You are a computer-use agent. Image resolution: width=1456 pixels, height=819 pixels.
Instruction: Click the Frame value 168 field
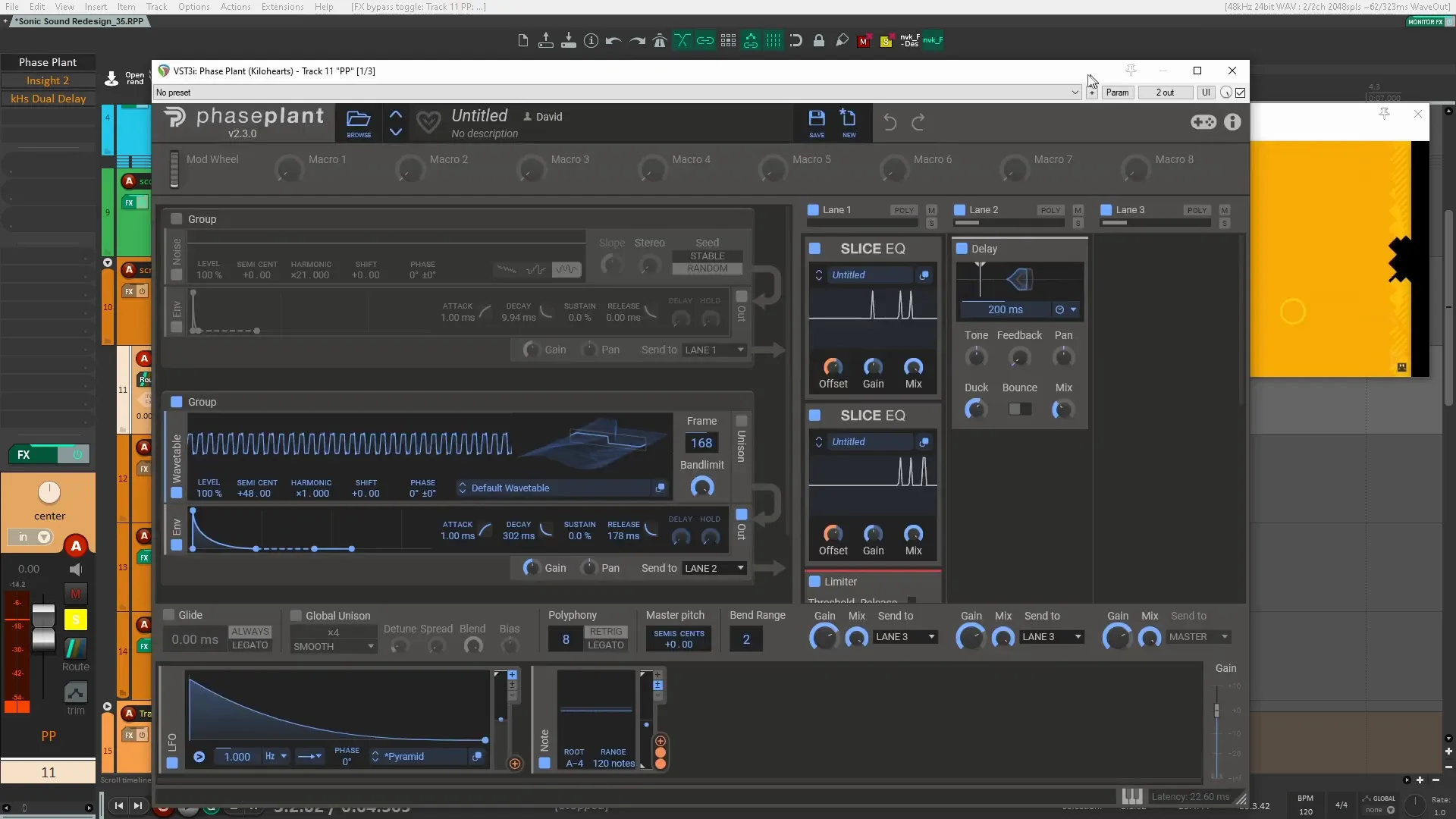pos(701,443)
